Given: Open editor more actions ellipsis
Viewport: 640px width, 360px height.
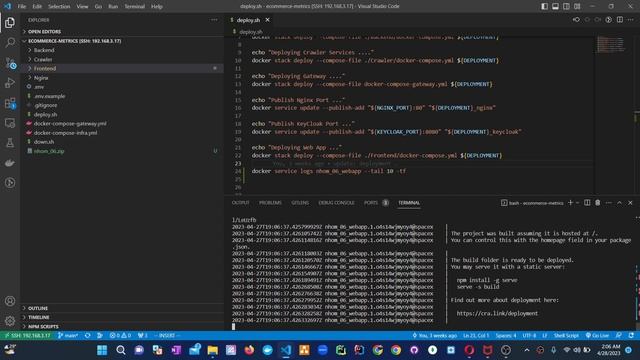Looking at the screenshot, I should pyautogui.click(x=631, y=20).
